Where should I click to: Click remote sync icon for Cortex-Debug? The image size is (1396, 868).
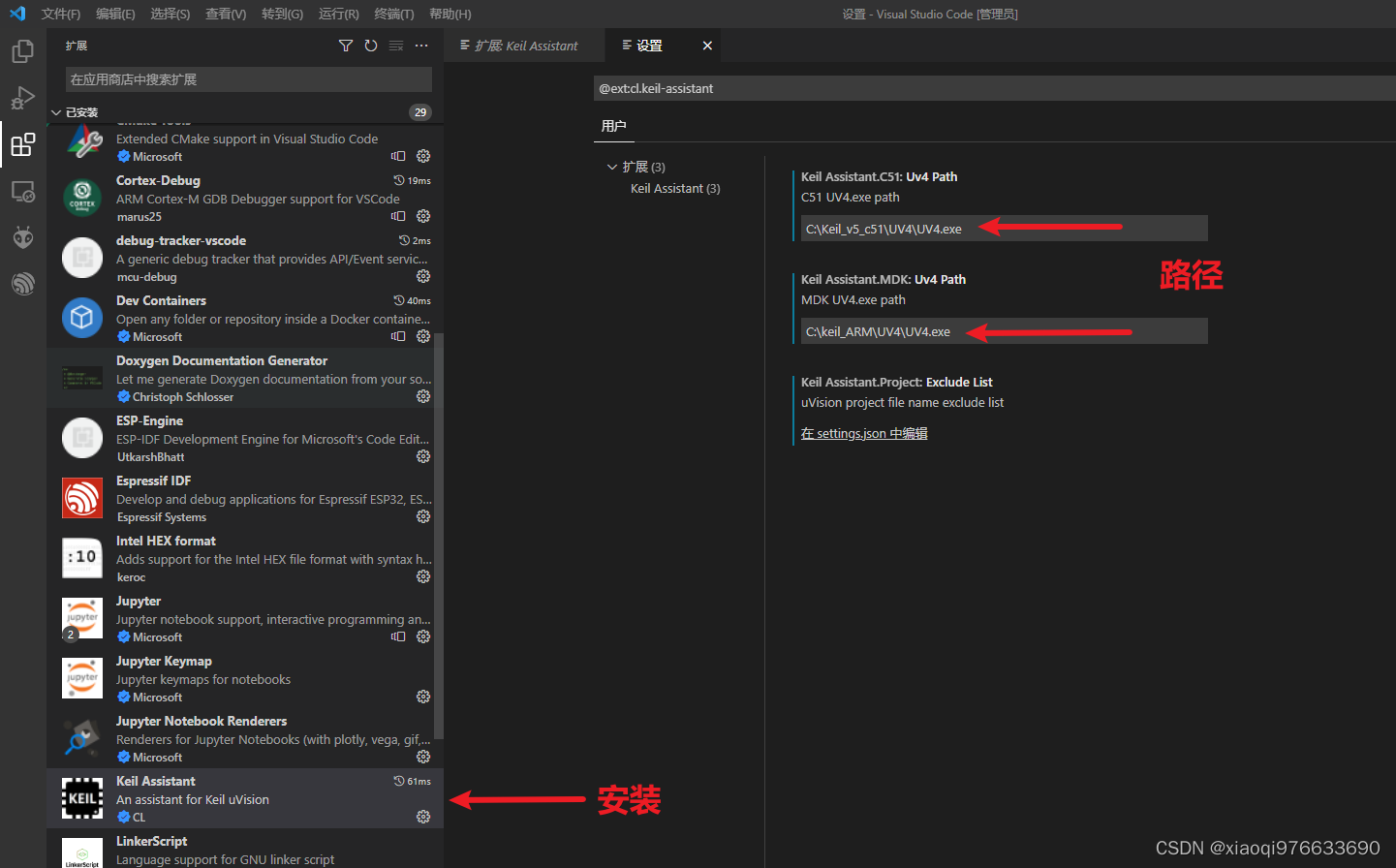pyautogui.click(x=398, y=216)
